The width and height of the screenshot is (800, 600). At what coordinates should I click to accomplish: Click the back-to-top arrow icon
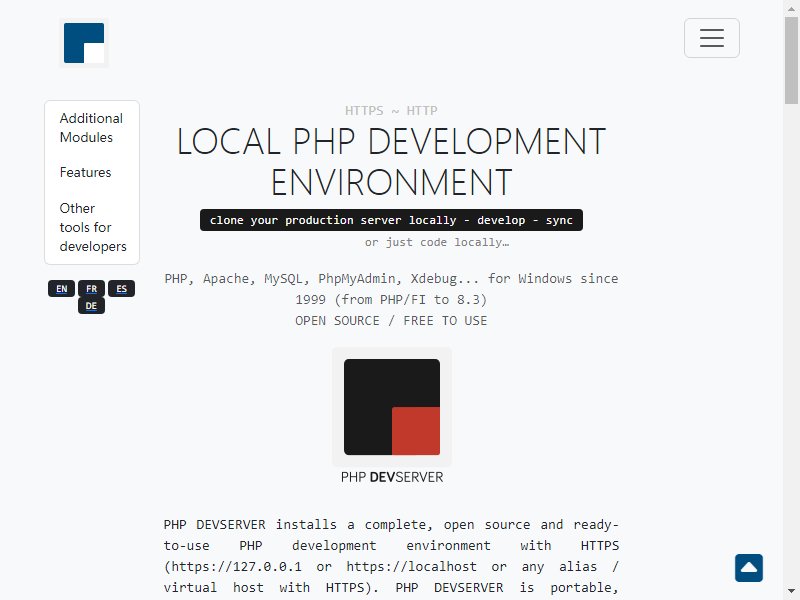[x=748, y=568]
